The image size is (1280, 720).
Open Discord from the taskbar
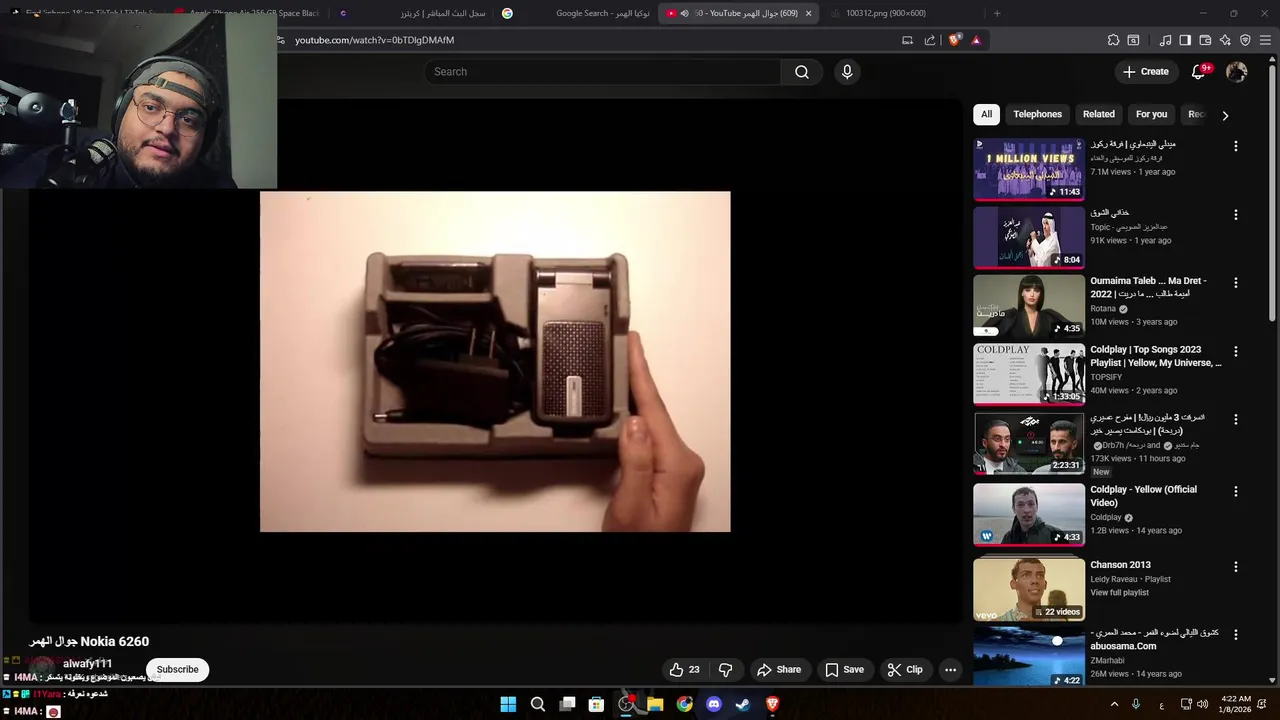[714, 704]
